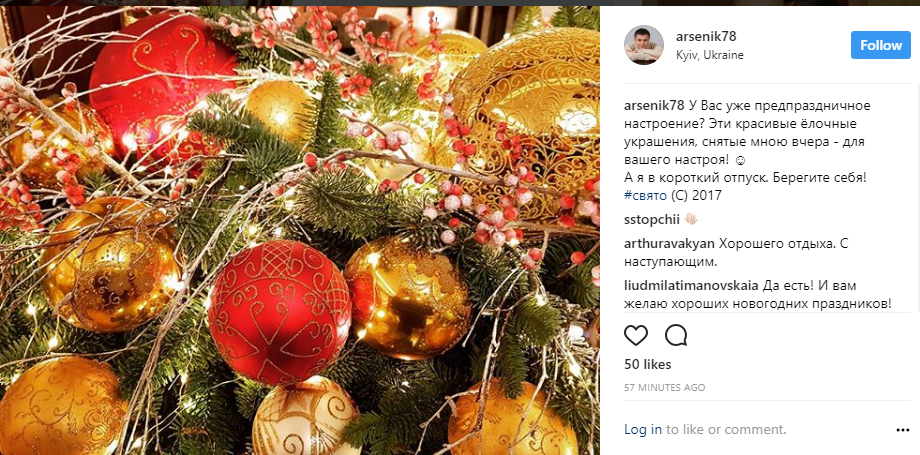Click the Log in link
The height and width of the screenshot is (455, 920).
coord(643,430)
